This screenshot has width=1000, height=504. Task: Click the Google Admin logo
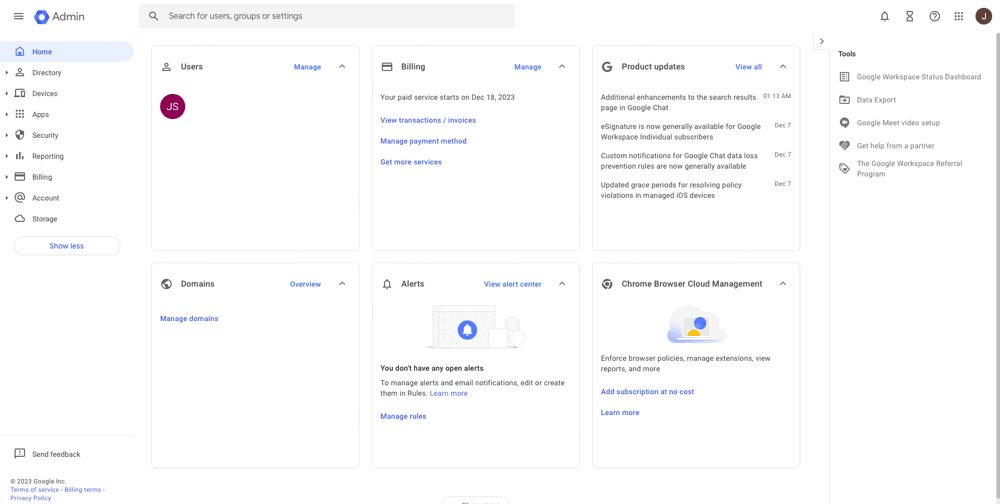pyautogui.click(x=59, y=17)
